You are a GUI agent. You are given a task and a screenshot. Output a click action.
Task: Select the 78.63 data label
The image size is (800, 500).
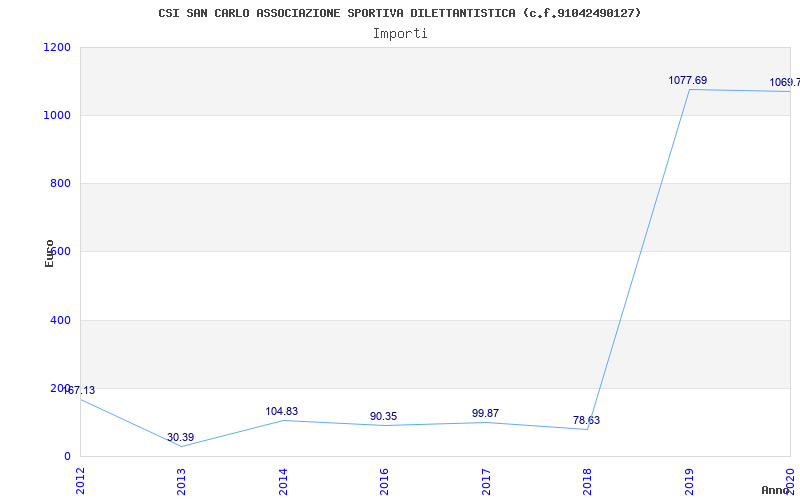[586, 420]
